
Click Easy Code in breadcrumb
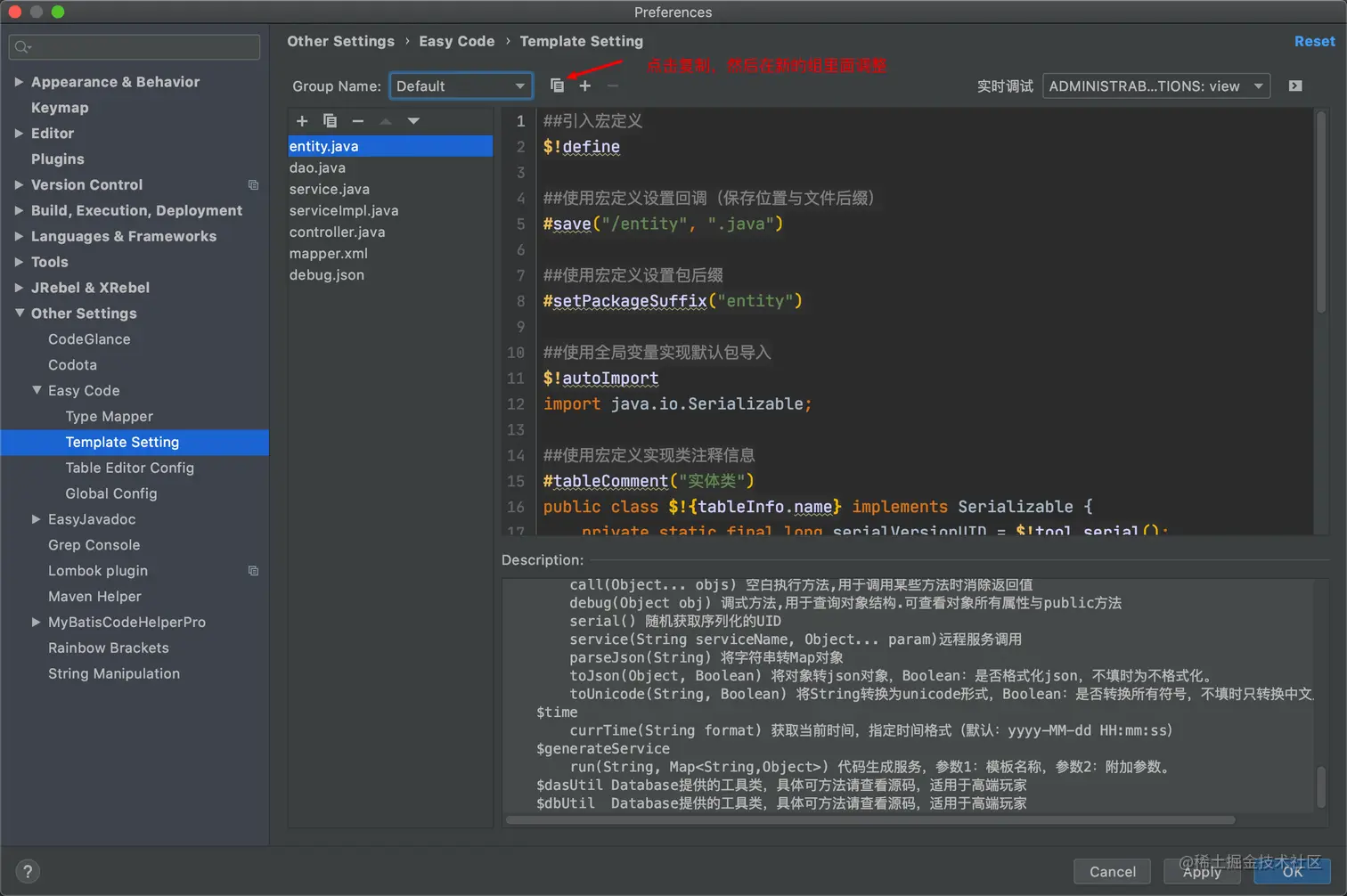(456, 41)
